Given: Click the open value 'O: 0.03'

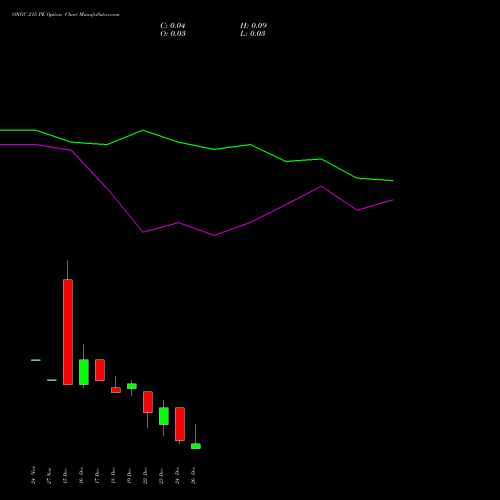Looking at the screenshot, I should 173,34.
